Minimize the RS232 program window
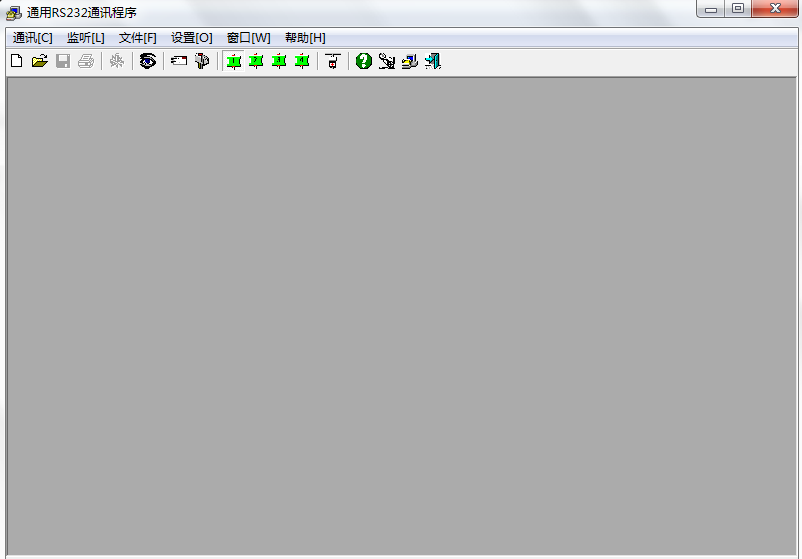Image resolution: width=802 pixels, height=559 pixels. pos(710,9)
